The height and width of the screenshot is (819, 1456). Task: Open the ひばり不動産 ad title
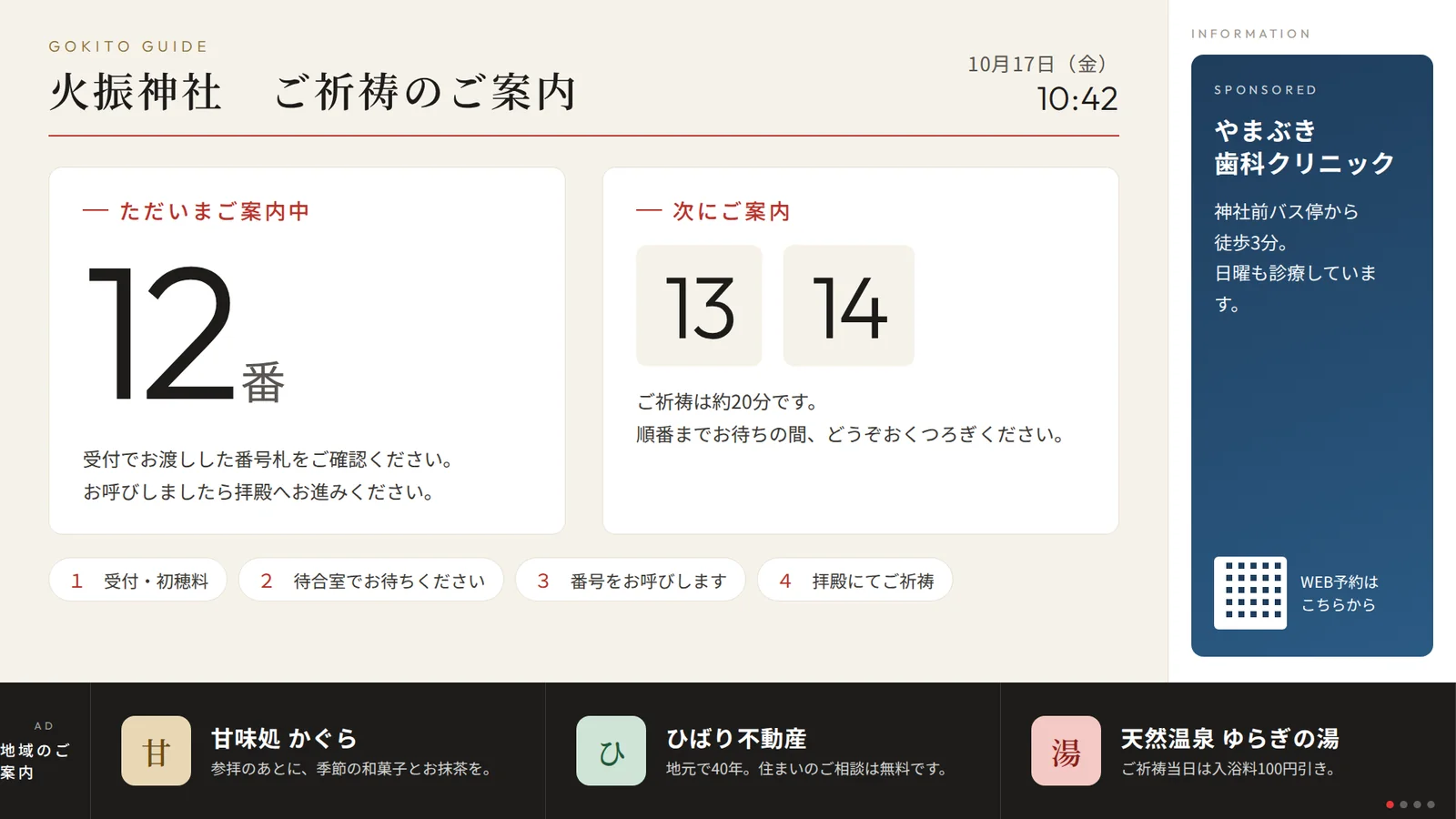736,739
